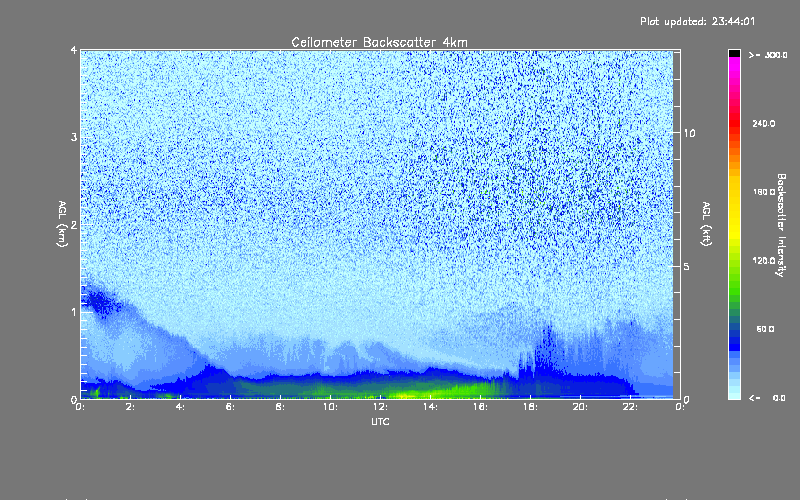Click the ">= 300.0" colorbar label
800x500 pixels.
768,55
